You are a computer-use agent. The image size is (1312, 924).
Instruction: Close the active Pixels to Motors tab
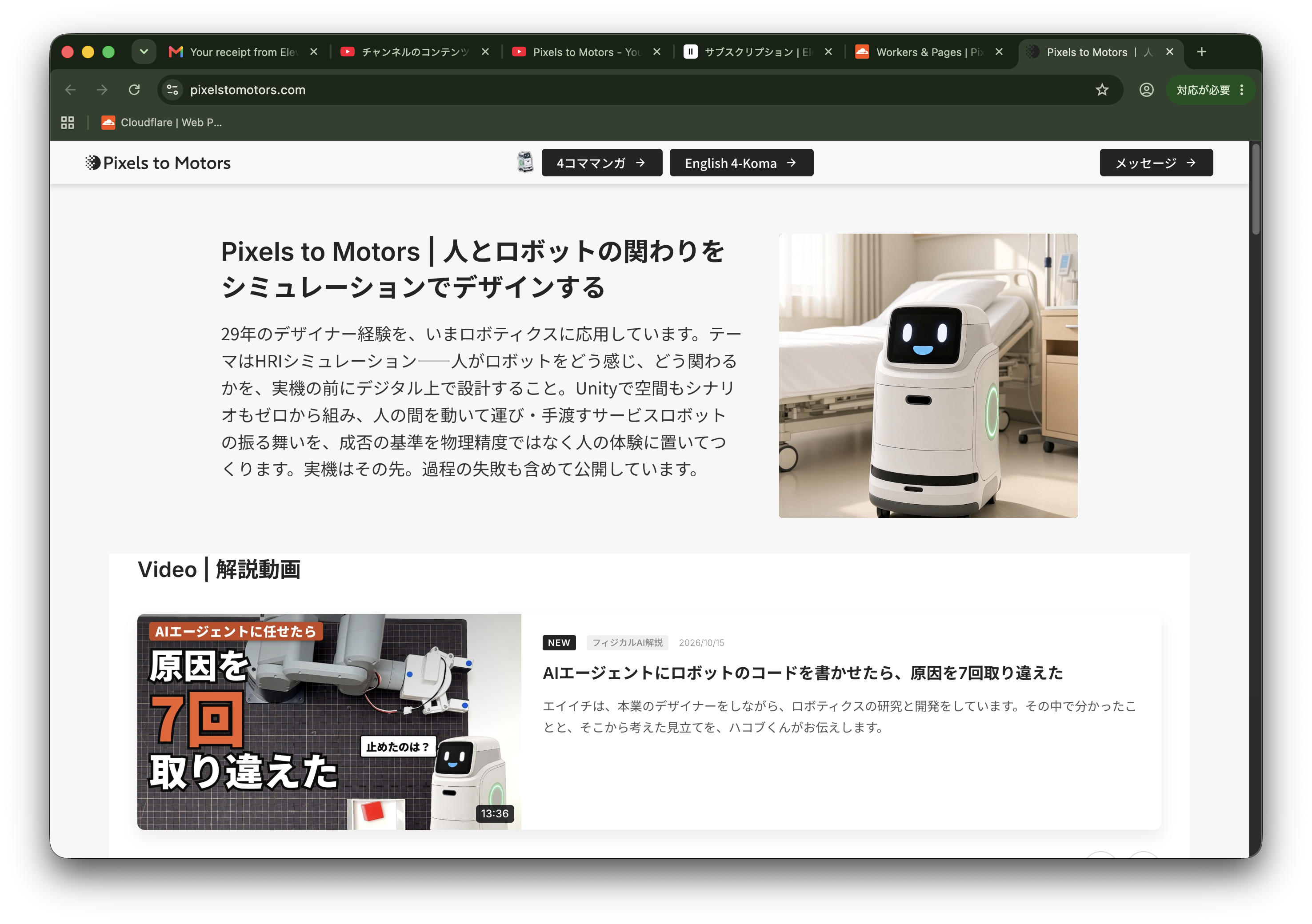1170,52
